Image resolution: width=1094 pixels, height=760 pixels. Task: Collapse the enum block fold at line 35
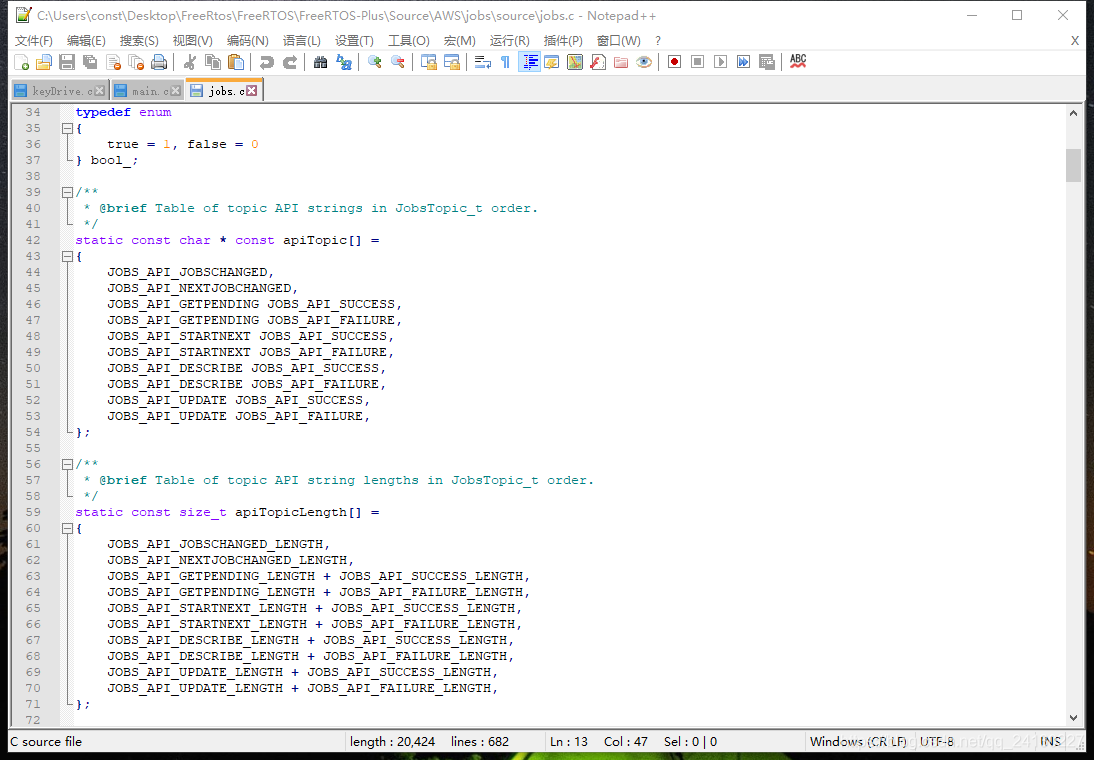67,128
